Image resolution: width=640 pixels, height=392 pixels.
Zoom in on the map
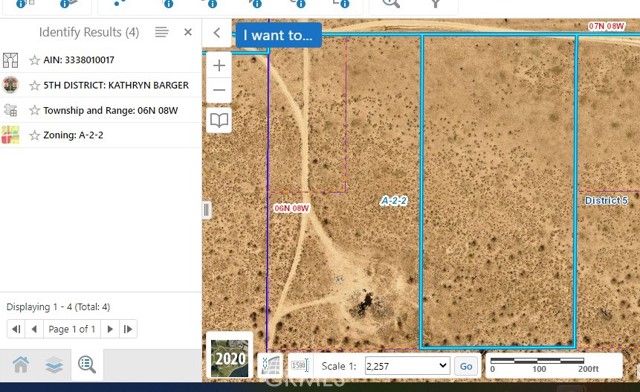[219, 65]
